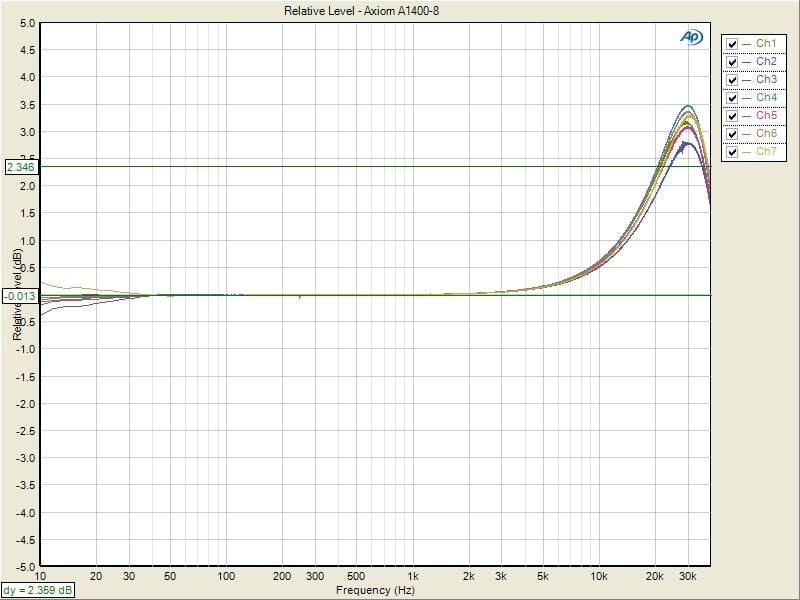Toggle the Ch2 checkbox in legend
This screenshot has height=600, width=800.
pos(733,62)
